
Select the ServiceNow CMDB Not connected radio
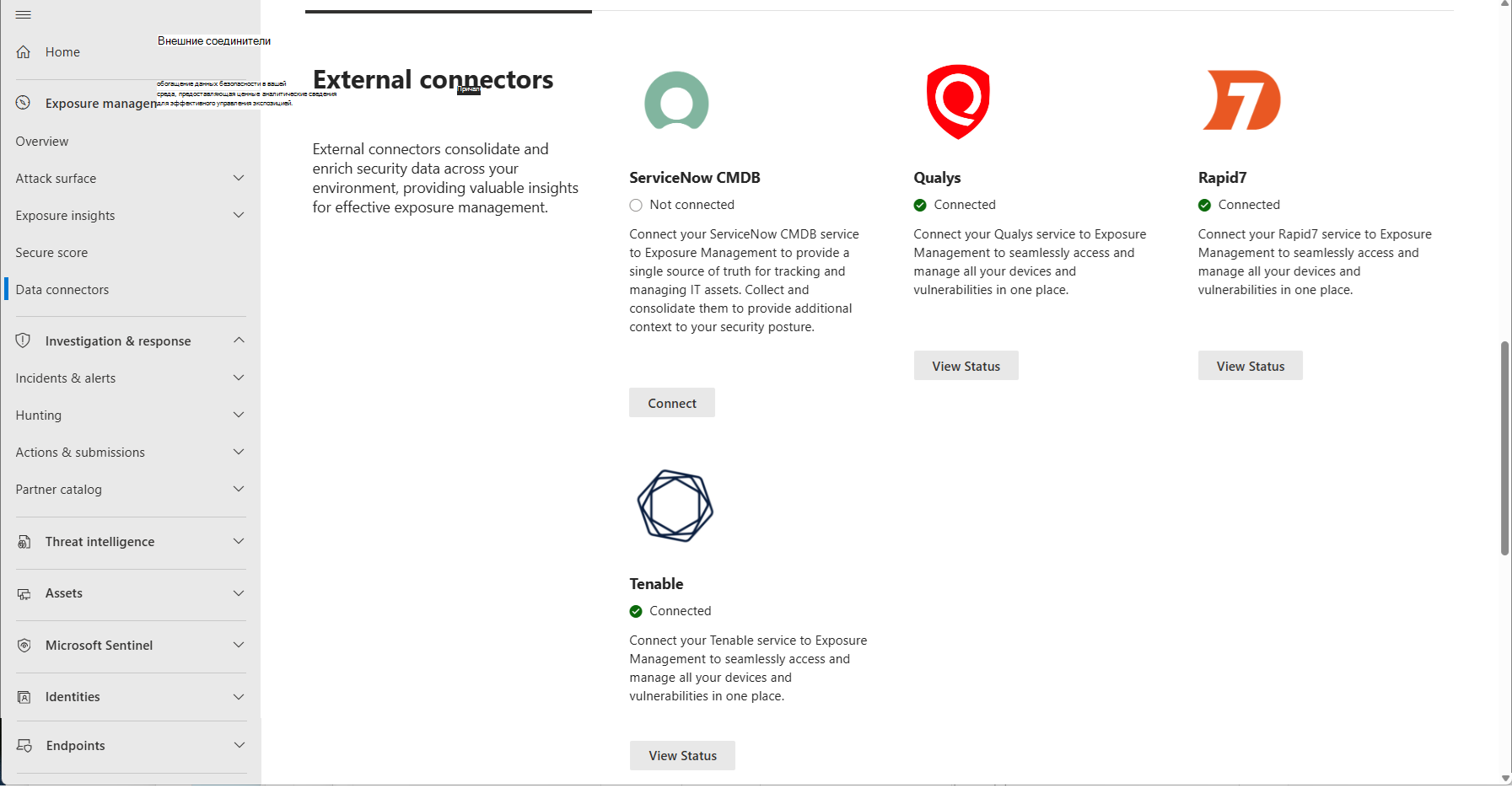click(636, 205)
